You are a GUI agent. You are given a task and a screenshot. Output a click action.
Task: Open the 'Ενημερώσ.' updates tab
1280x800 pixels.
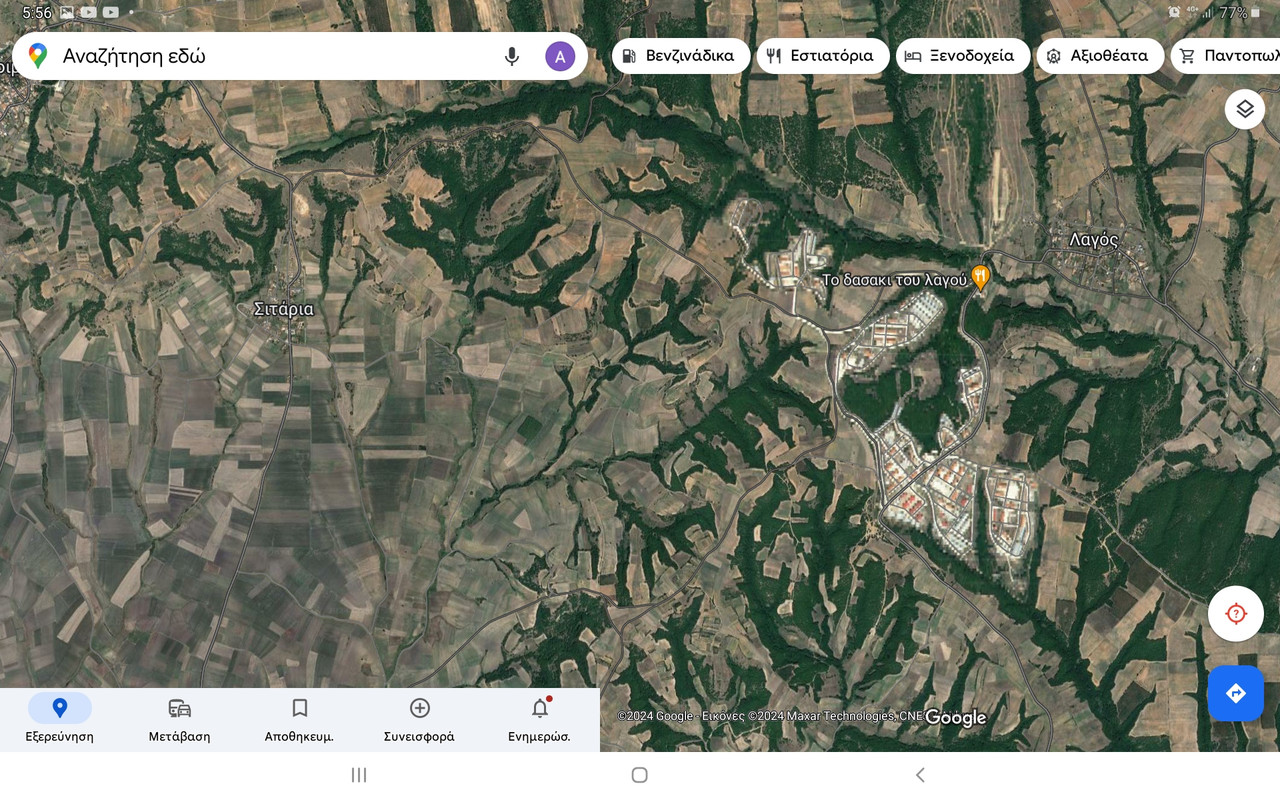coord(540,720)
